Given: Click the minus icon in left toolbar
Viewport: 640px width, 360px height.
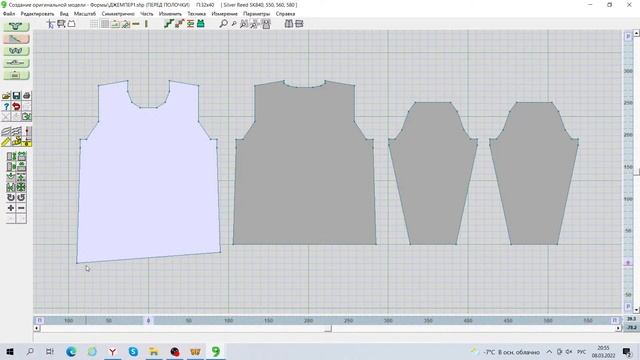Looking at the screenshot, I should click(21, 208).
